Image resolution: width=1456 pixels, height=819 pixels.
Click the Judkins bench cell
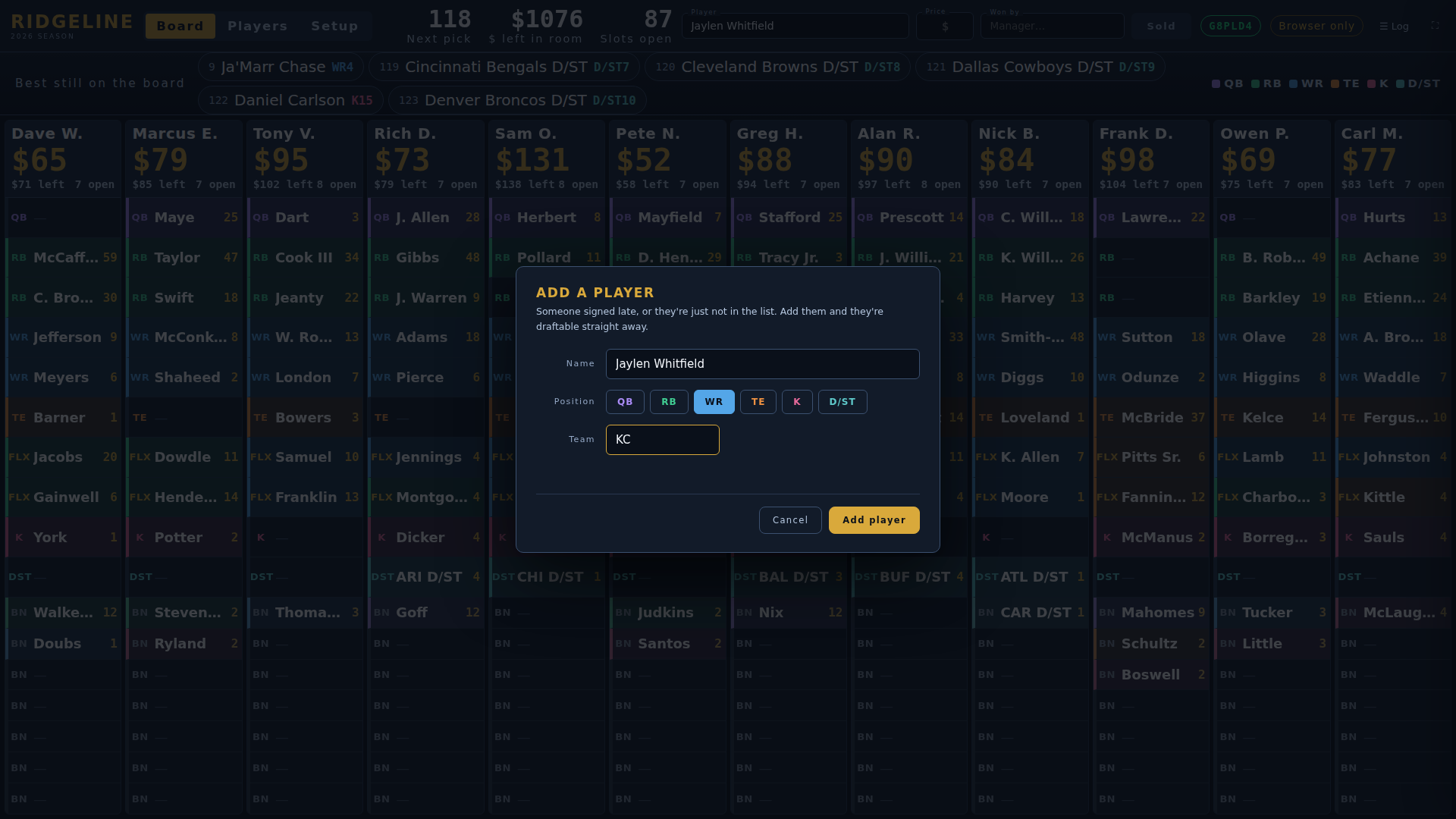[667, 613]
